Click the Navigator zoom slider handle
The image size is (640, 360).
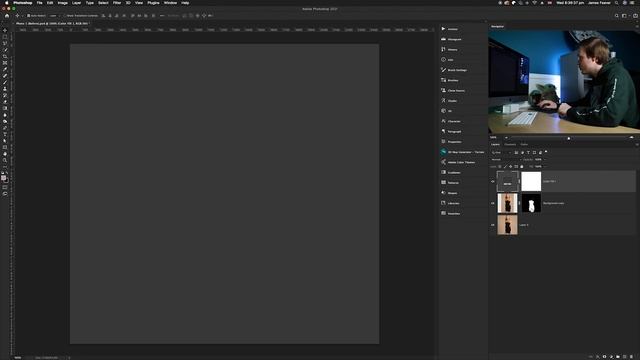point(569,138)
